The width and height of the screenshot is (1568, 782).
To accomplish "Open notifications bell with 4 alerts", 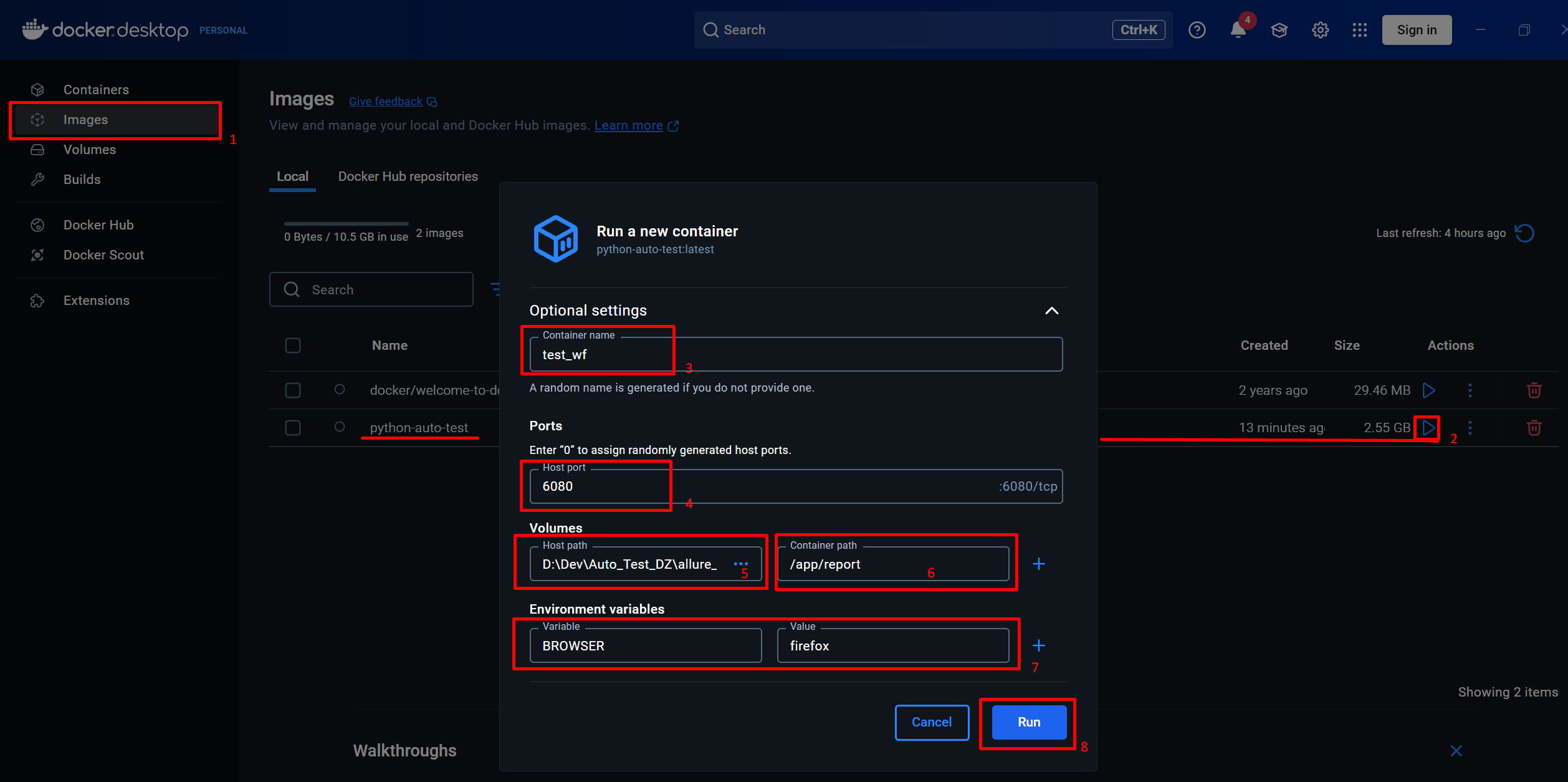I will click(1238, 29).
